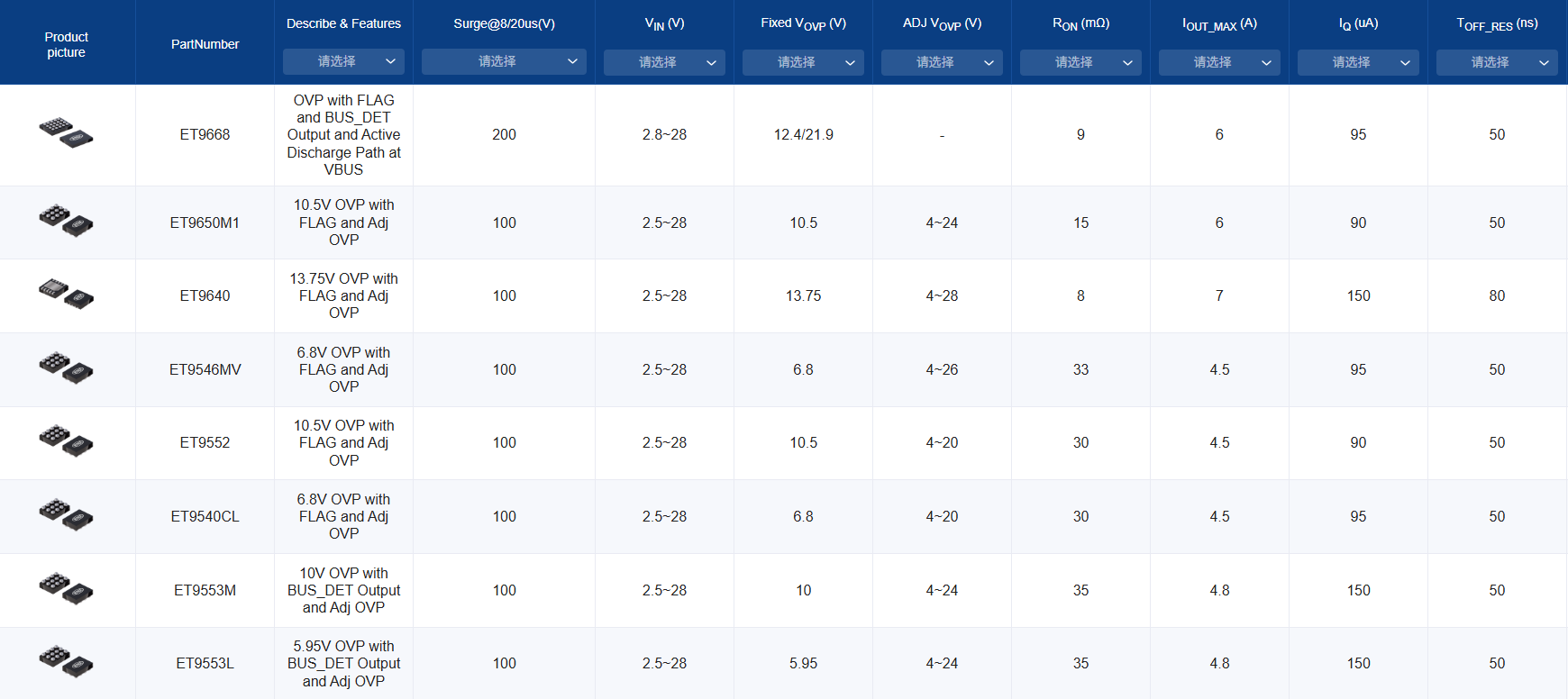
Task: Expand the IQ (uA) filter dropdown
Action: point(1358,62)
